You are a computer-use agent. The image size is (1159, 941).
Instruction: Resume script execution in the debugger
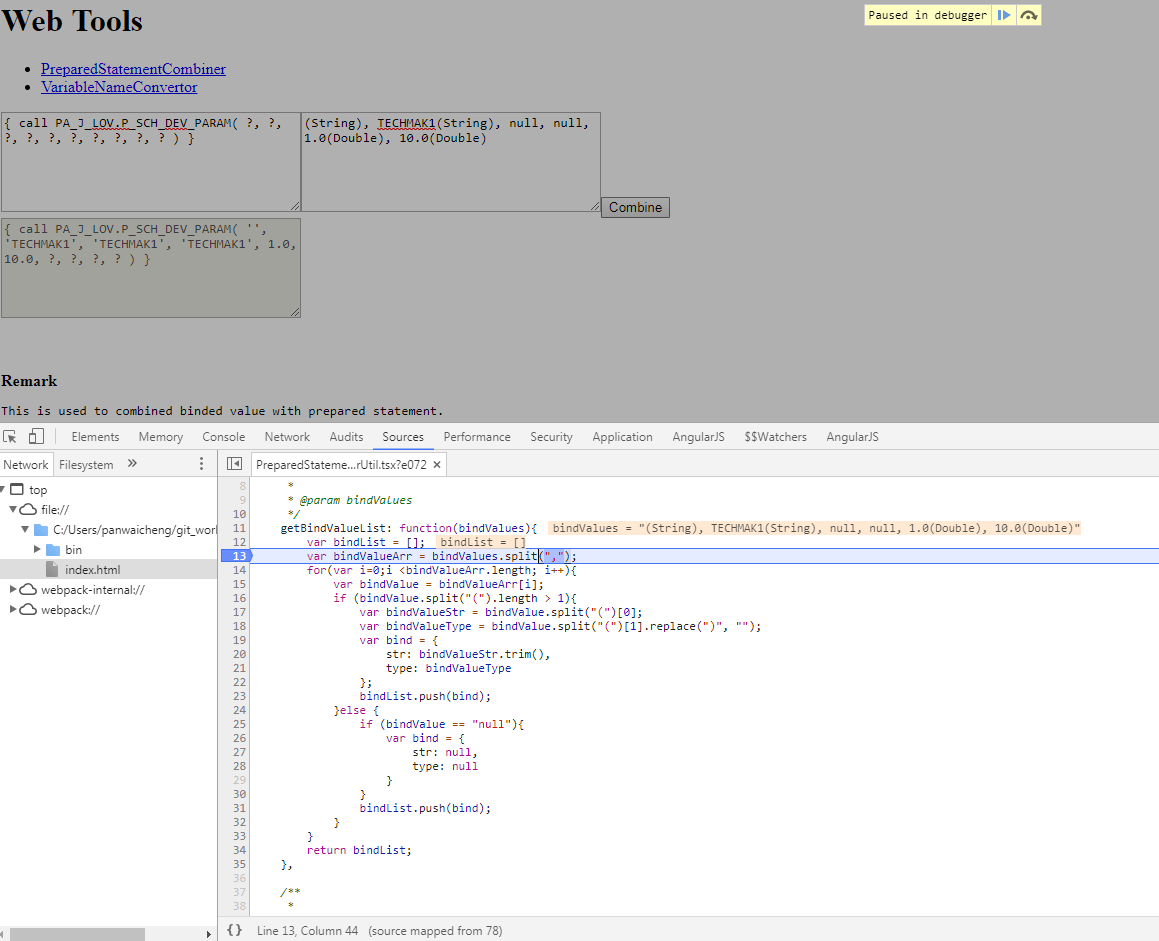1004,14
